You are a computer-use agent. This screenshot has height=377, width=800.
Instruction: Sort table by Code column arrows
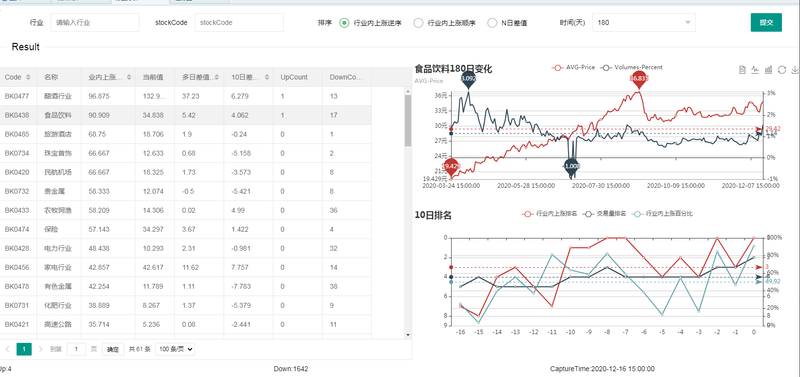[x=28, y=78]
